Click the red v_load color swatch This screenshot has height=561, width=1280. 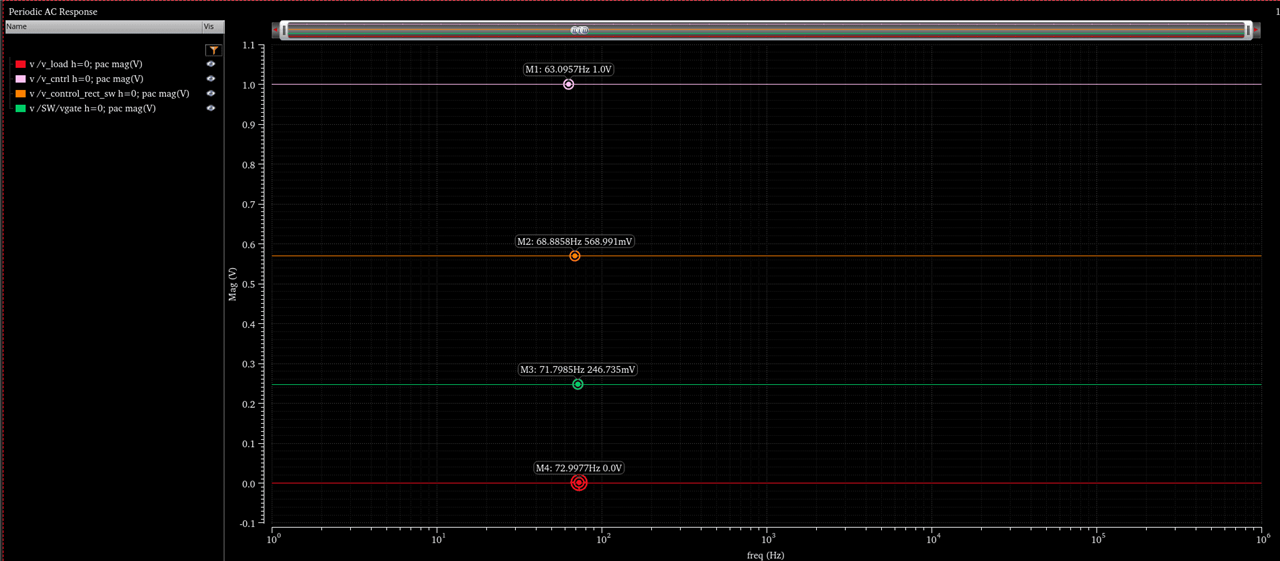pos(20,64)
